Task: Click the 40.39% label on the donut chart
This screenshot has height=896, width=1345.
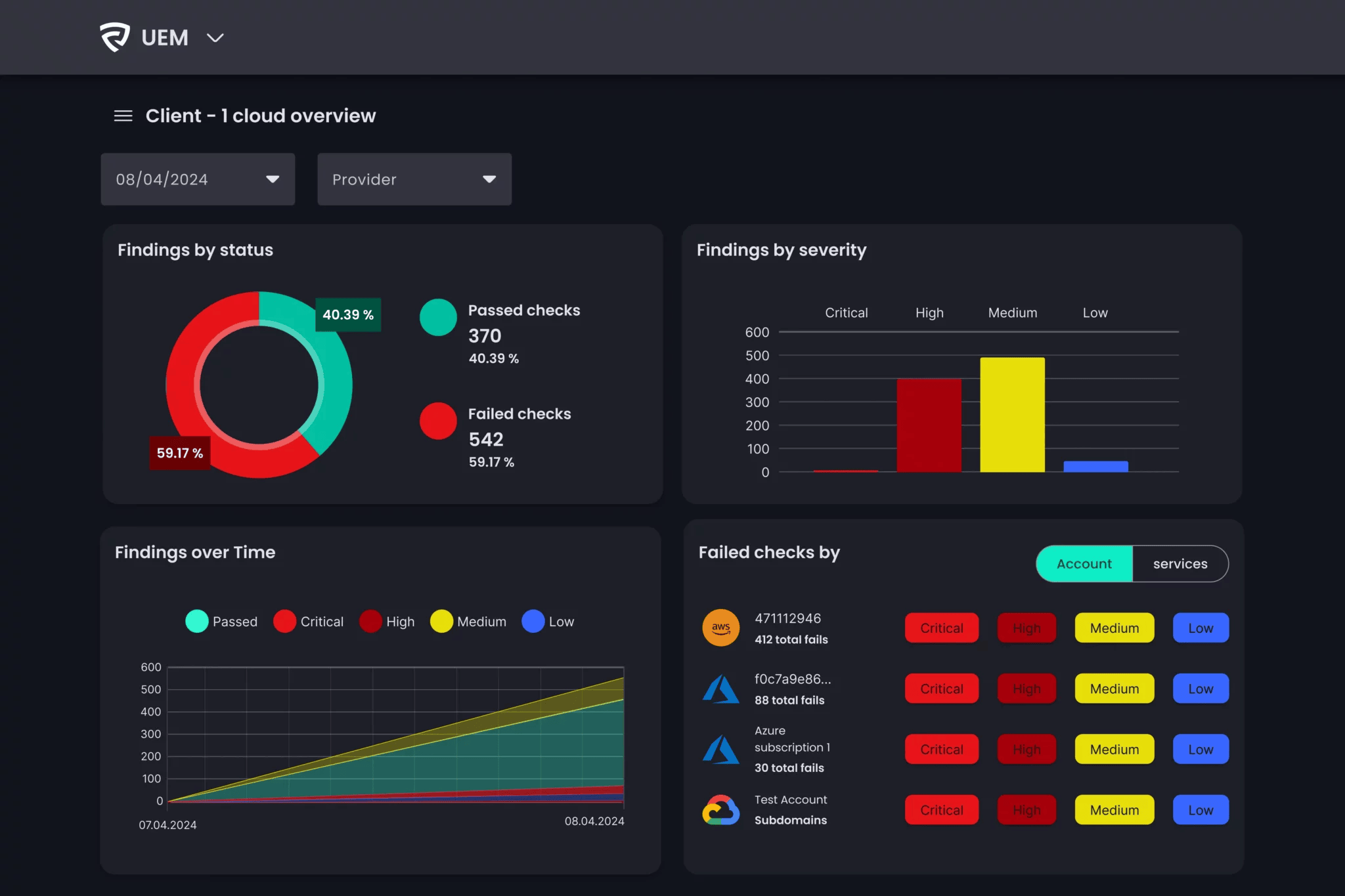Action: click(347, 314)
